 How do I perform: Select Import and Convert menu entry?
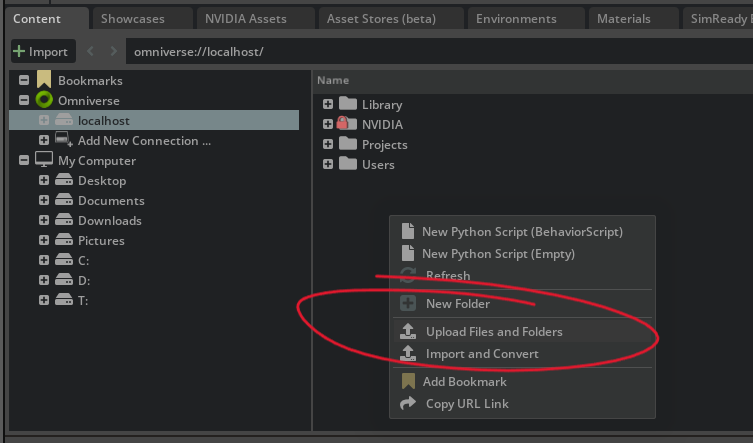[x=482, y=354]
